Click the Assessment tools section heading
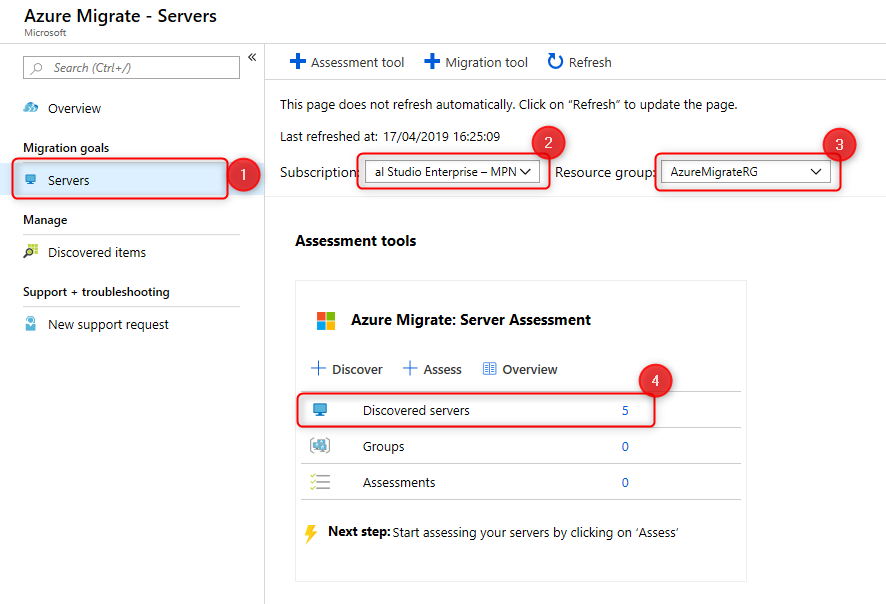 tap(355, 241)
